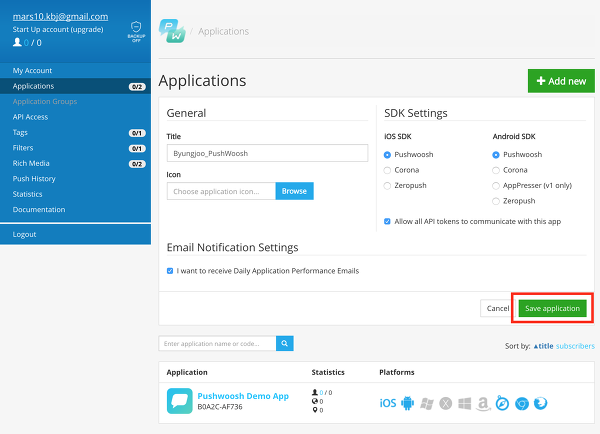Choose AppPresser (v1 only) Android SDK

(x=496, y=186)
